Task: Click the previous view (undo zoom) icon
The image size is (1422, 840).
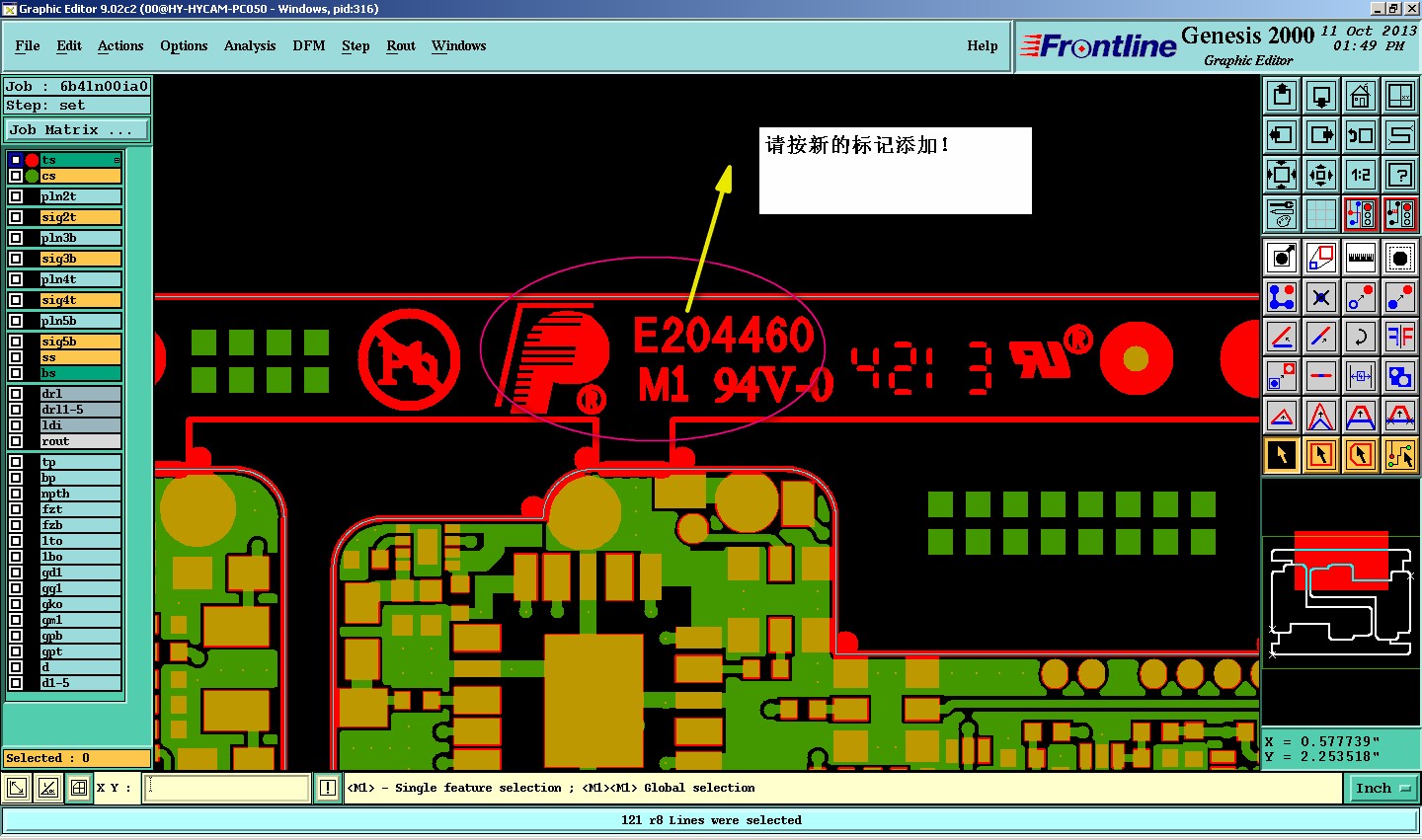Action: point(1361,135)
